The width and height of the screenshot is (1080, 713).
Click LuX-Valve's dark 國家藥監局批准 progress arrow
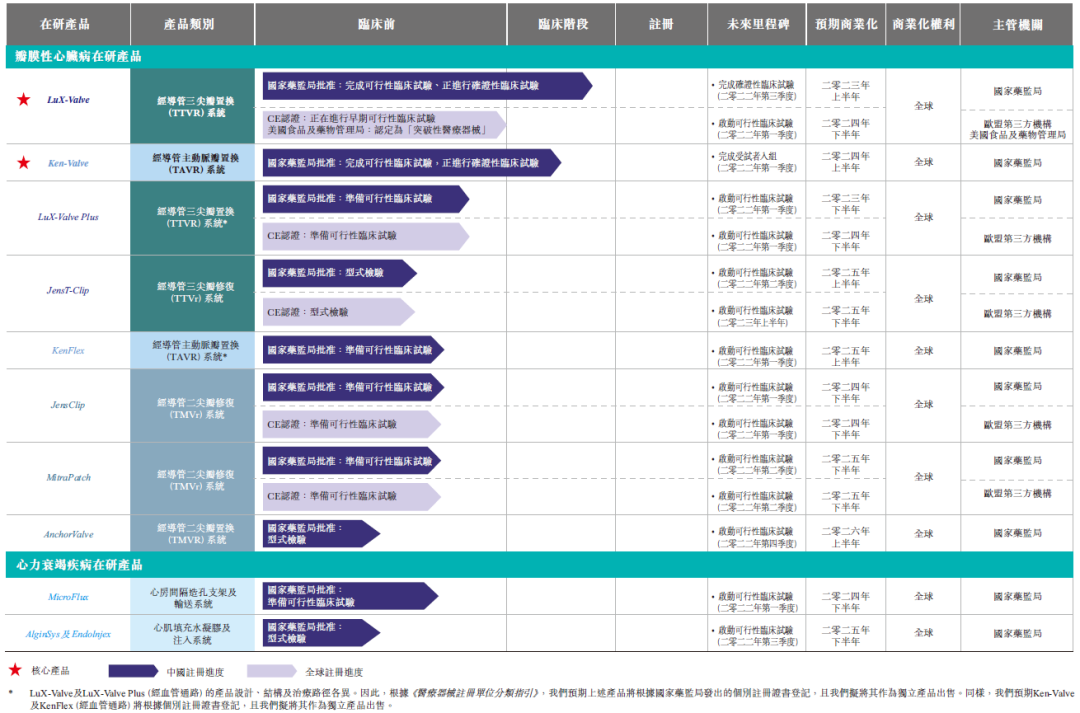427,86
